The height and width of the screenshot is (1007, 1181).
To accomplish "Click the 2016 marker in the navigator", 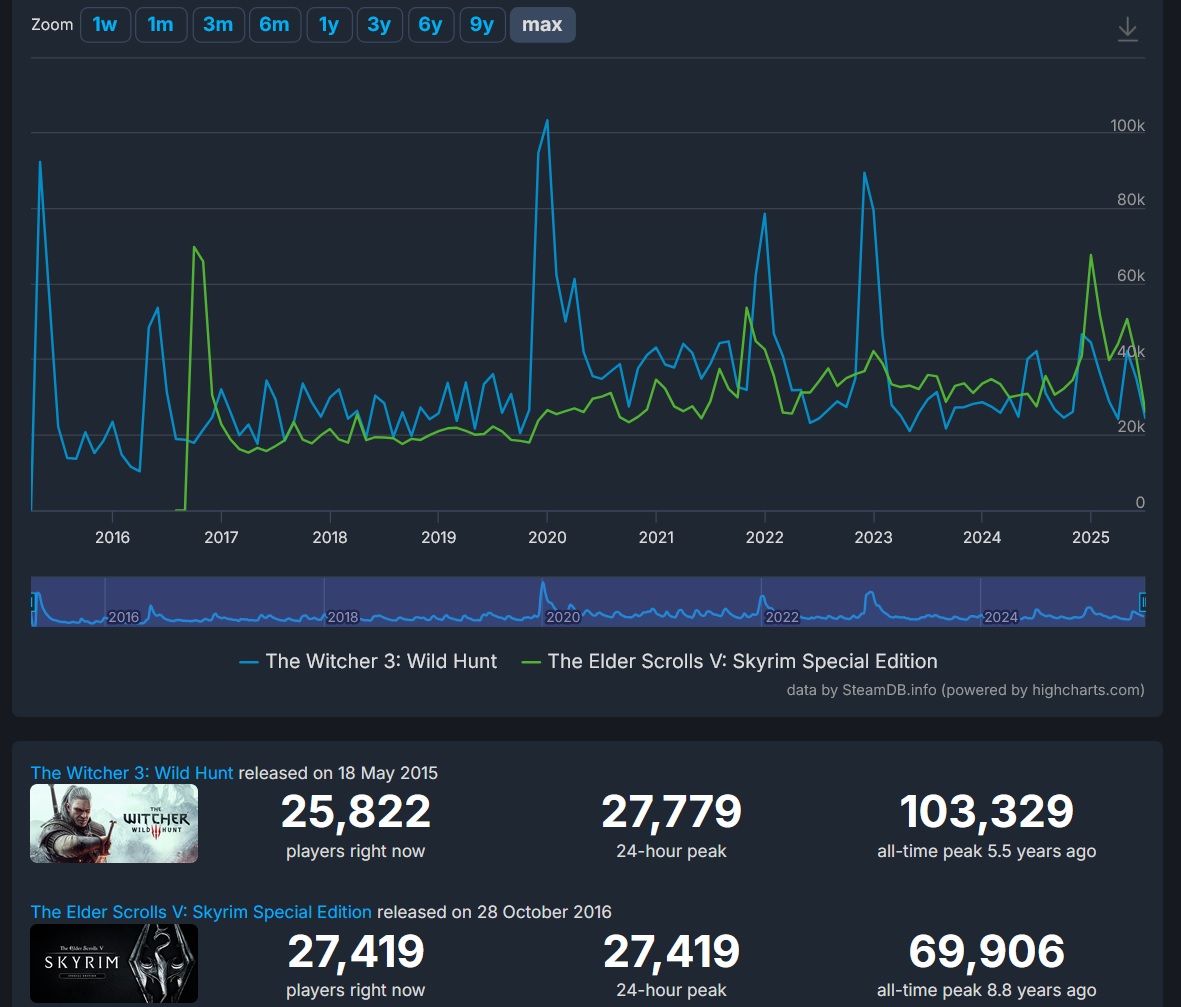I will [x=124, y=617].
